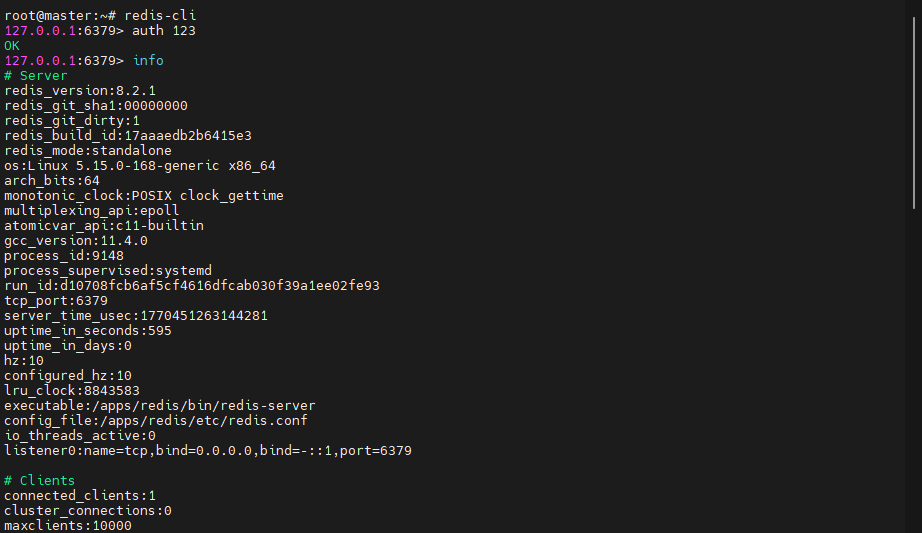Click the '# Server' section heading
Viewport: 922px width, 533px height.
tap(36, 75)
